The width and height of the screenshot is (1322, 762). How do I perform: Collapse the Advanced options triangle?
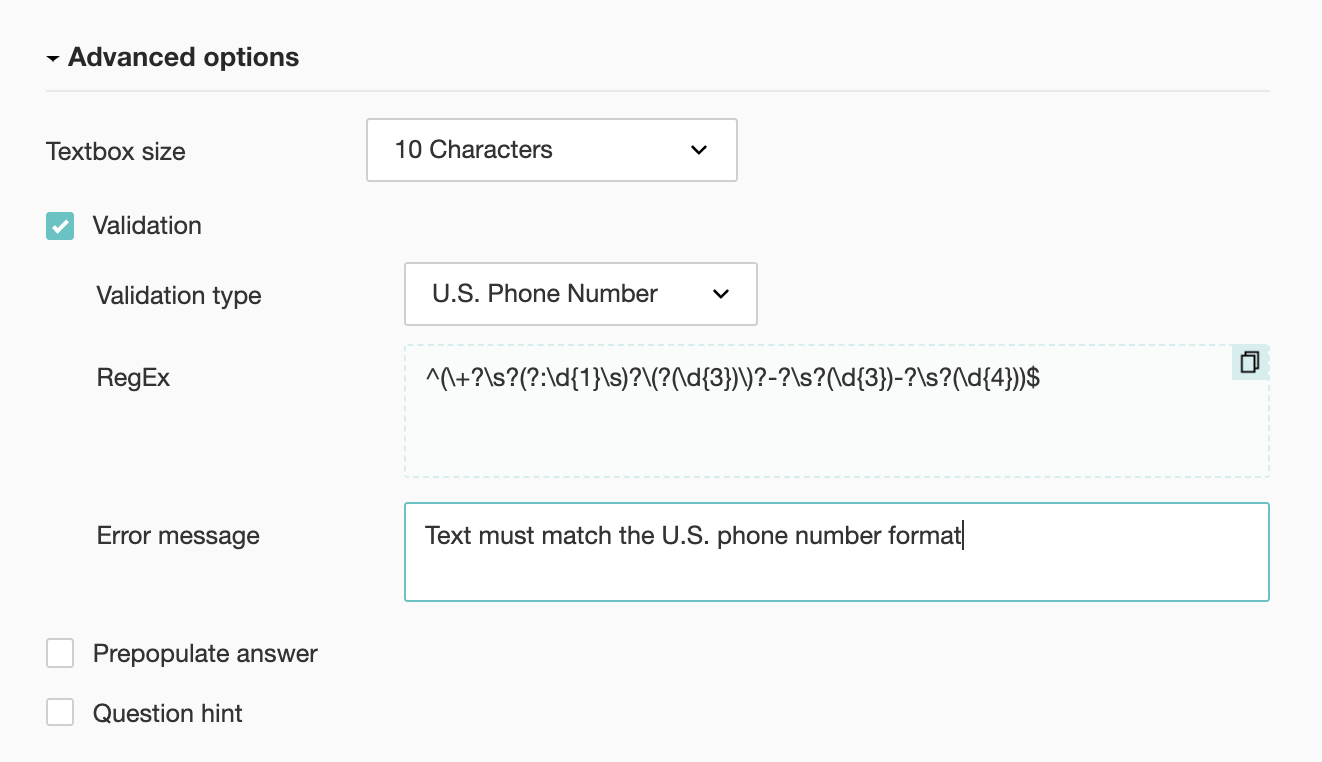[53, 59]
